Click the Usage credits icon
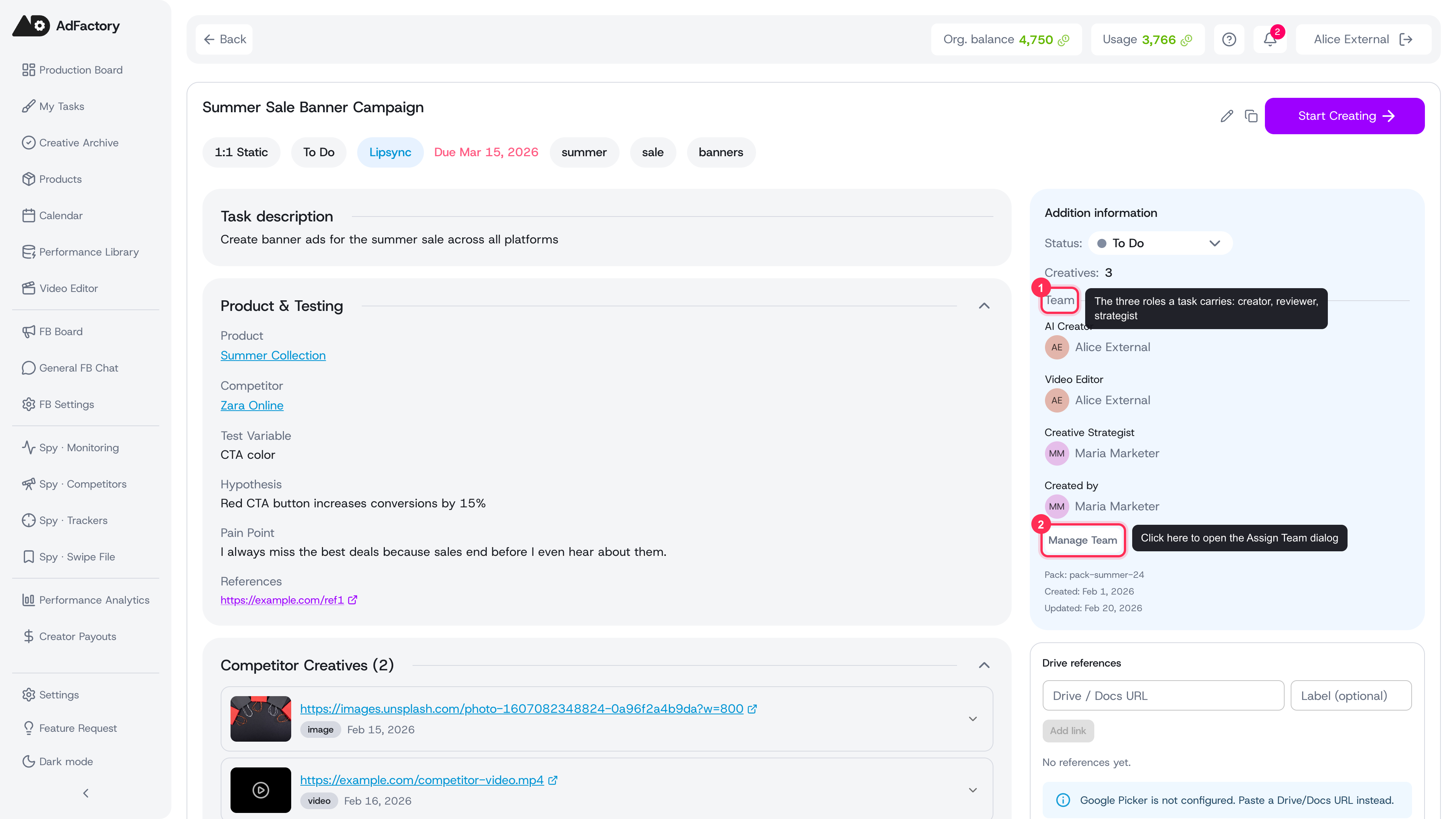The height and width of the screenshot is (819, 1456). tap(1186, 39)
